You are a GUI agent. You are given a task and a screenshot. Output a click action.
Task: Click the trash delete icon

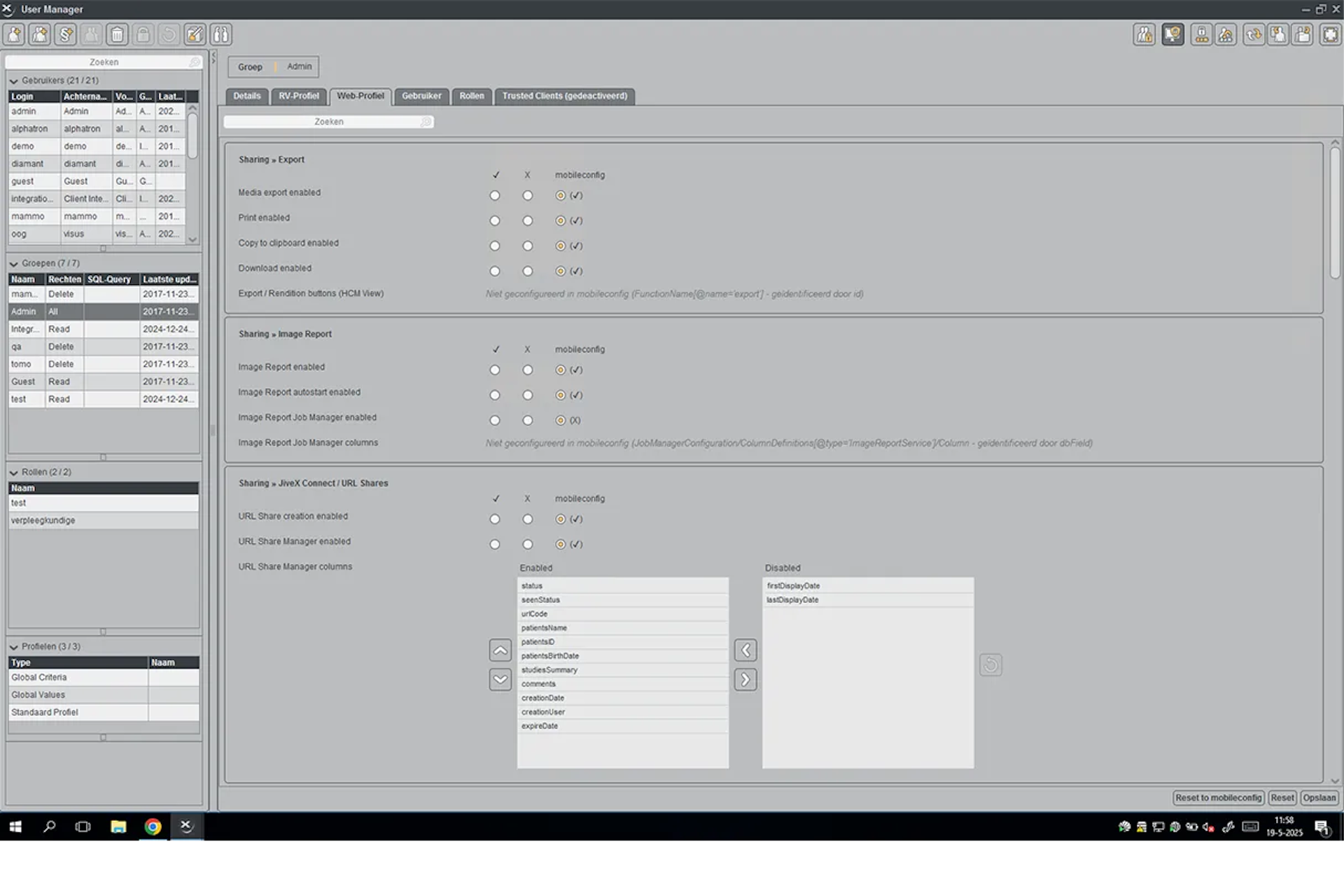(x=117, y=34)
